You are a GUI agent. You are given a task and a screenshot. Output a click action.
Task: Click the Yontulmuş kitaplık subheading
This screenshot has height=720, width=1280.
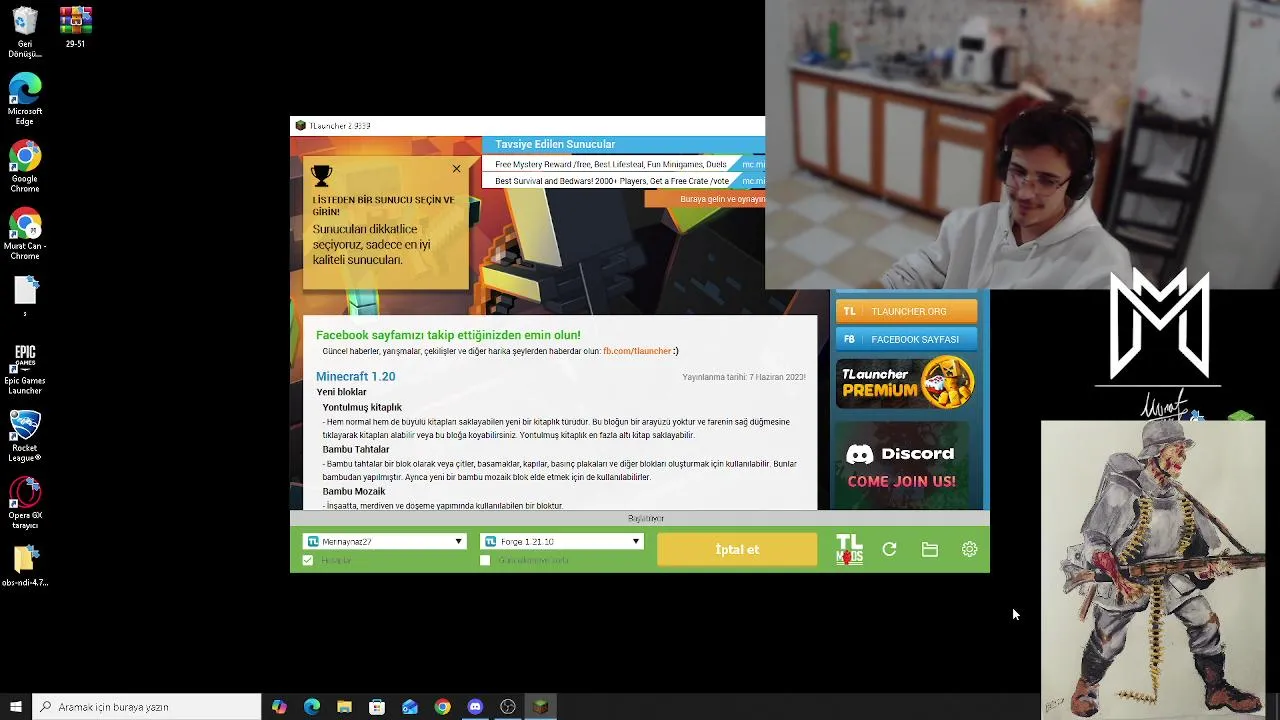point(362,407)
